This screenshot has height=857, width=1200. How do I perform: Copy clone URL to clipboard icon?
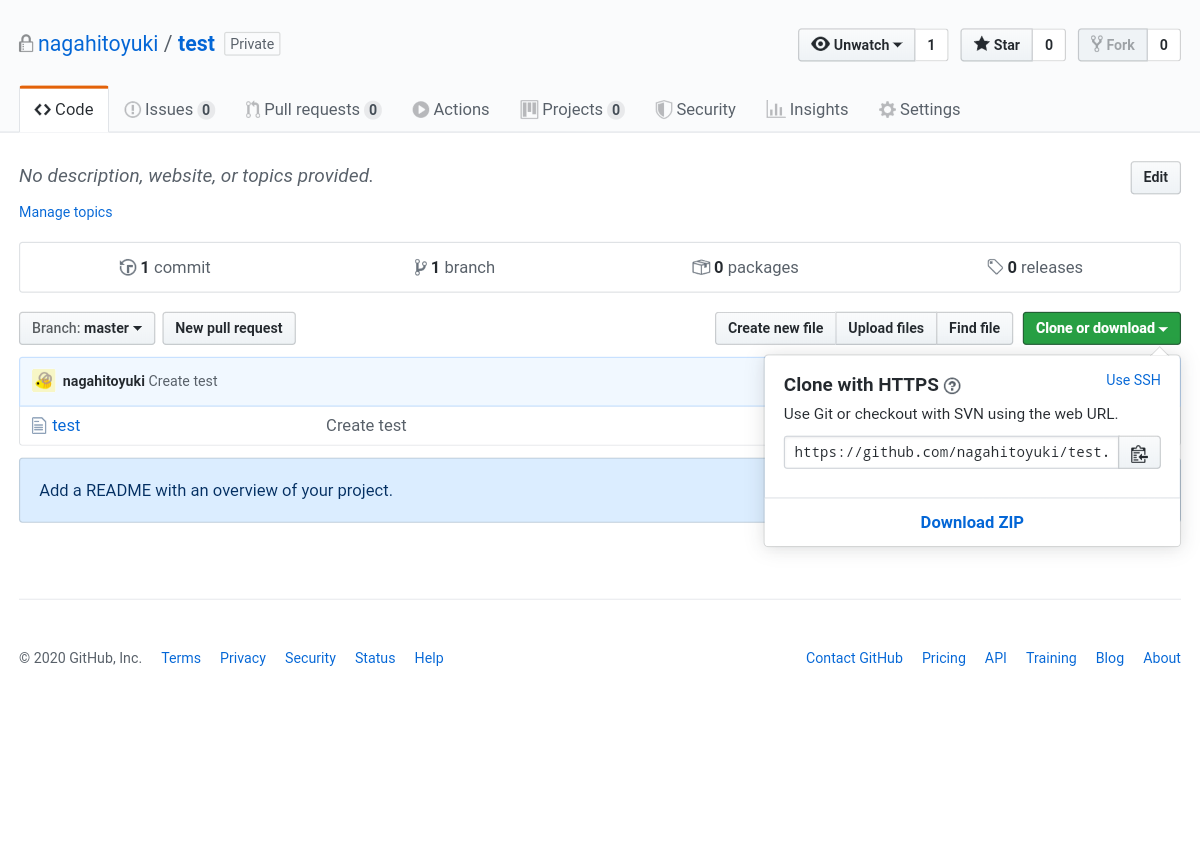pos(1139,453)
